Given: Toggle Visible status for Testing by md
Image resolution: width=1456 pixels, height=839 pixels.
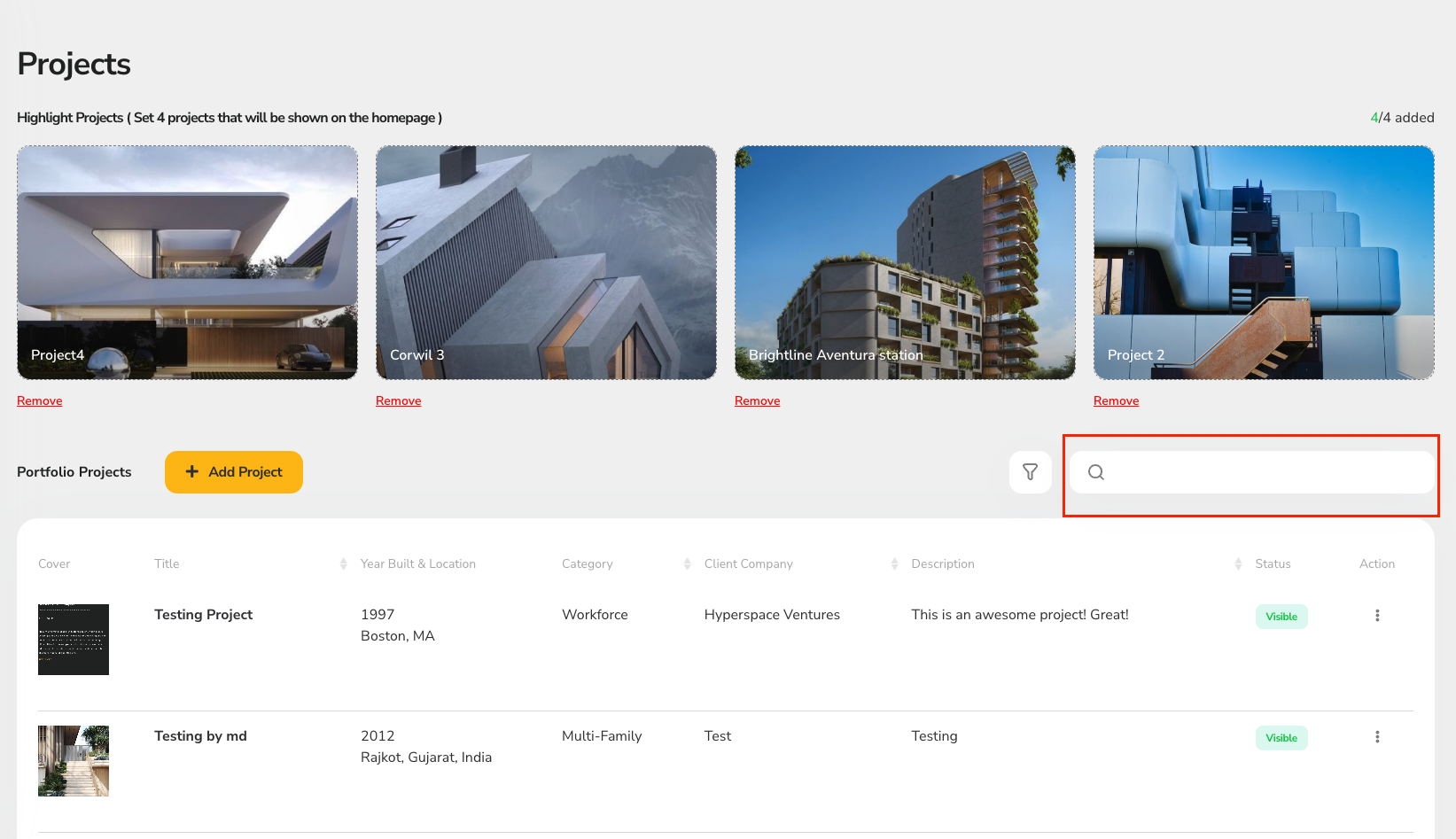Looking at the screenshot, I should [1281, 738].
